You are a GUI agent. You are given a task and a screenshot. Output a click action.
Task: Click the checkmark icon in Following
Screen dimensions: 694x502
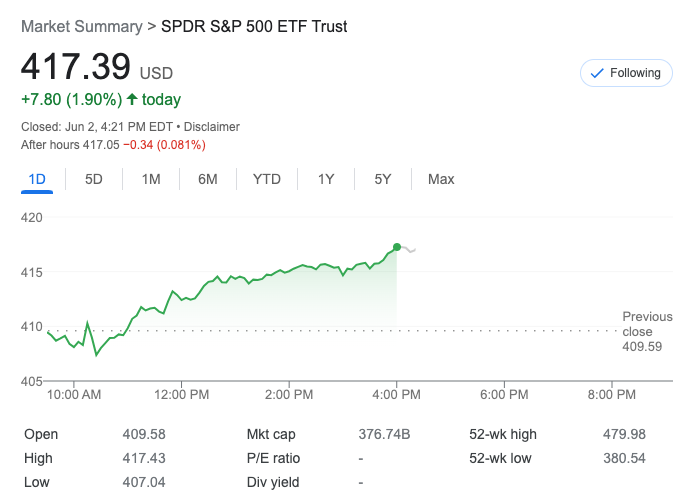[x=597, y=73]
